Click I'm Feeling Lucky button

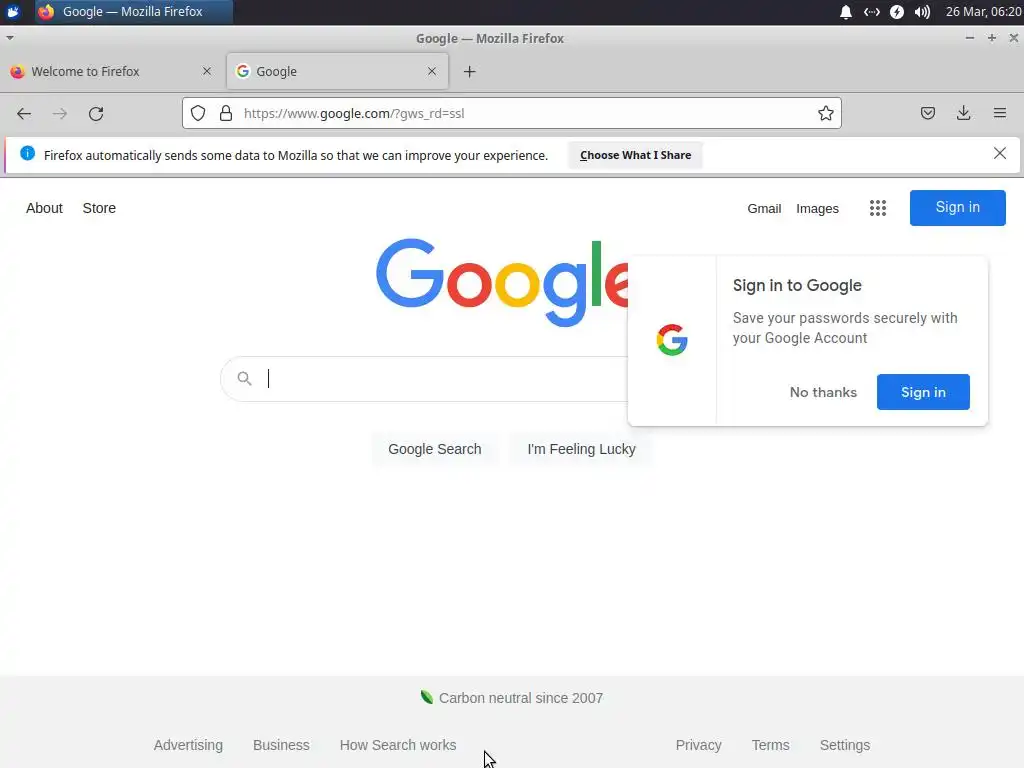pyautogui.click(x=581, y=449)
